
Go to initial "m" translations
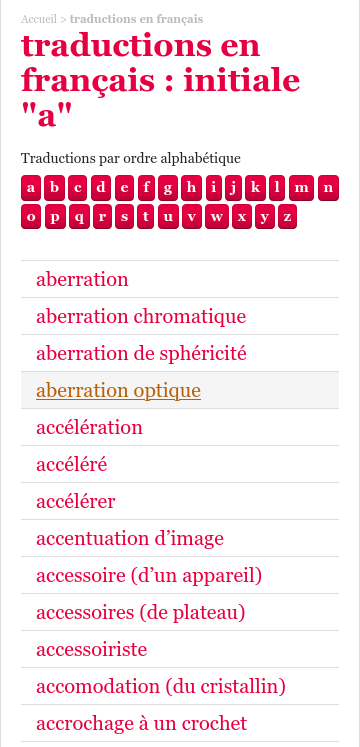tap(301, 188)
